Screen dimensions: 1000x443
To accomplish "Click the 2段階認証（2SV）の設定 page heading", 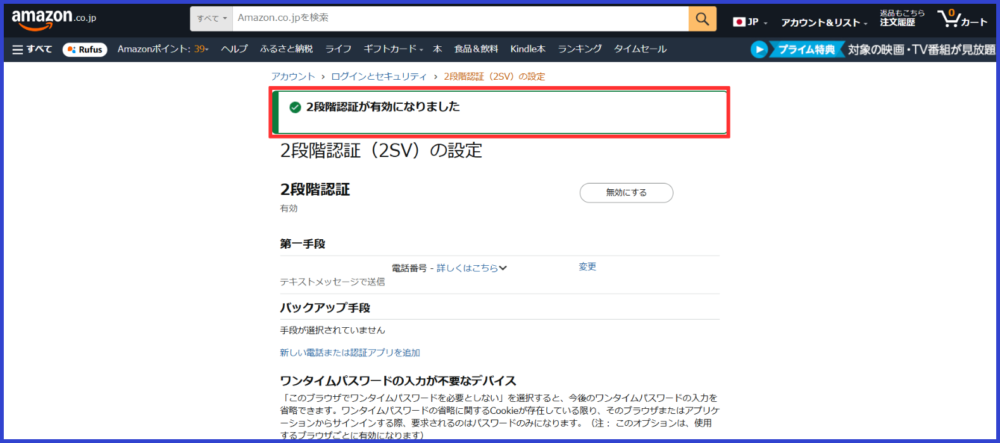I will pyautogui.click(x=381, y=150).
